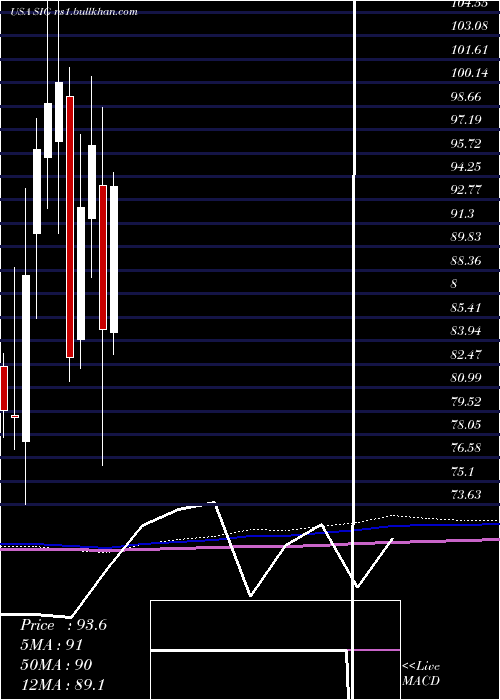Click the 82.47 price axis label

coord(466,354)
